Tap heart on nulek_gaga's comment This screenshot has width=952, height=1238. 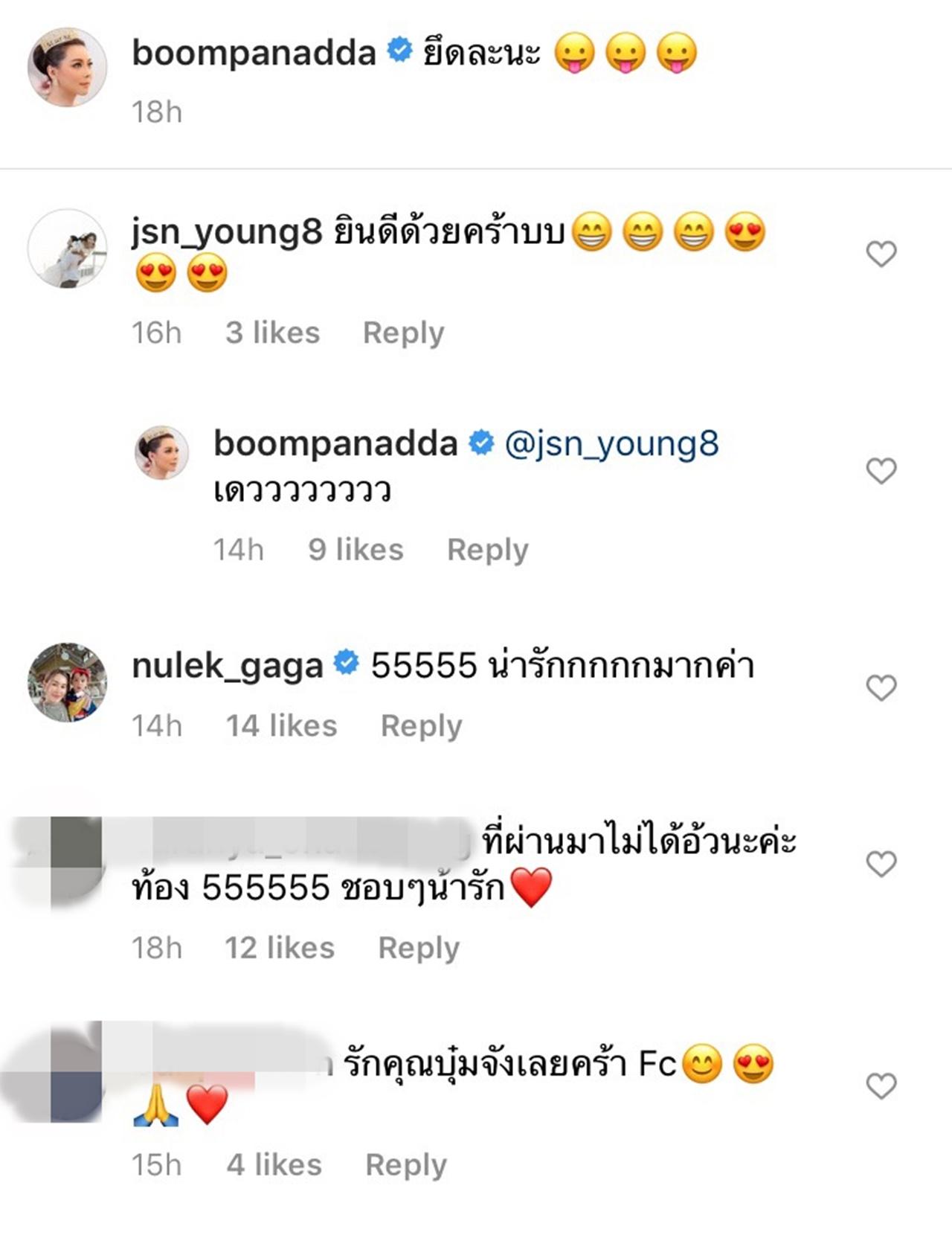(x=881, y=688)
